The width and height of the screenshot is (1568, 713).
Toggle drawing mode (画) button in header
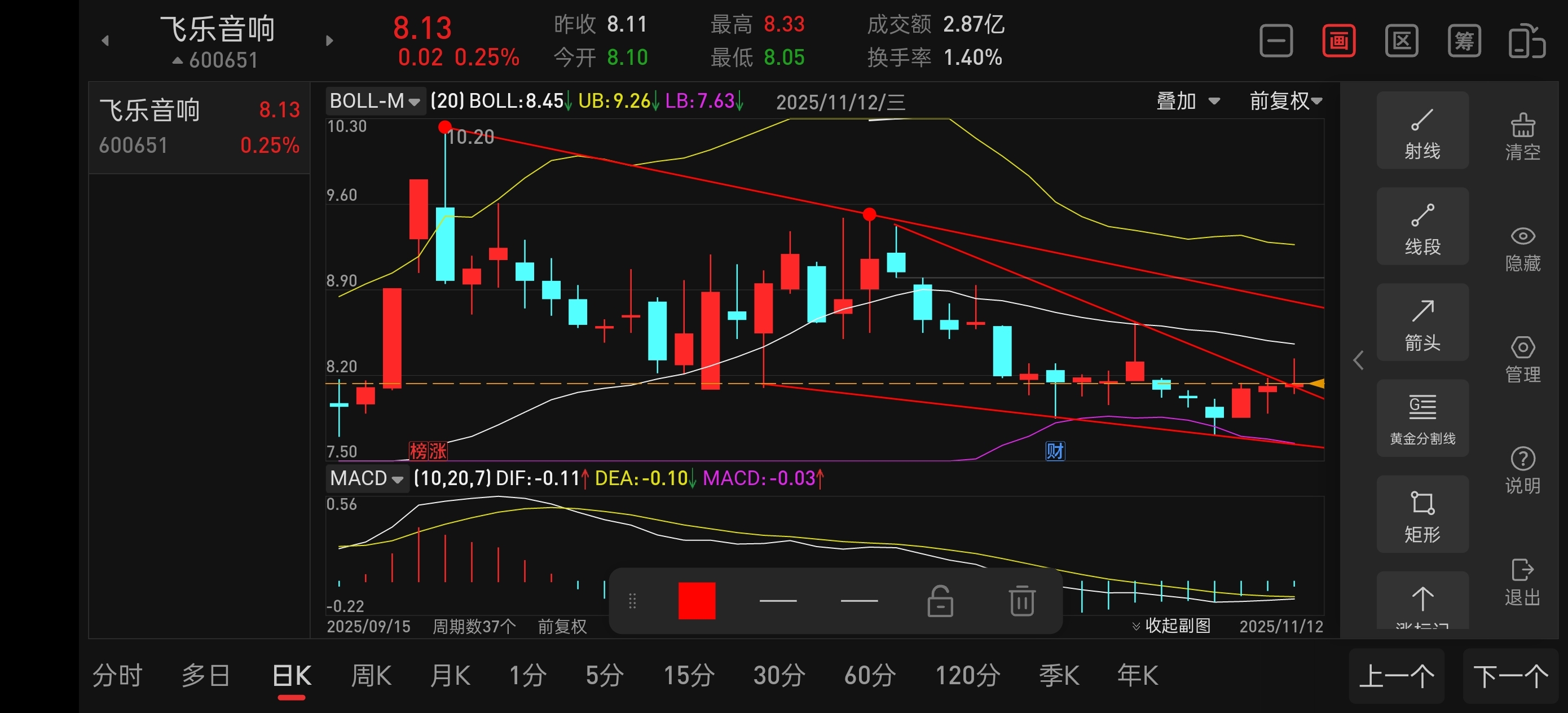pyautogui.click(x=1338, y=41)
